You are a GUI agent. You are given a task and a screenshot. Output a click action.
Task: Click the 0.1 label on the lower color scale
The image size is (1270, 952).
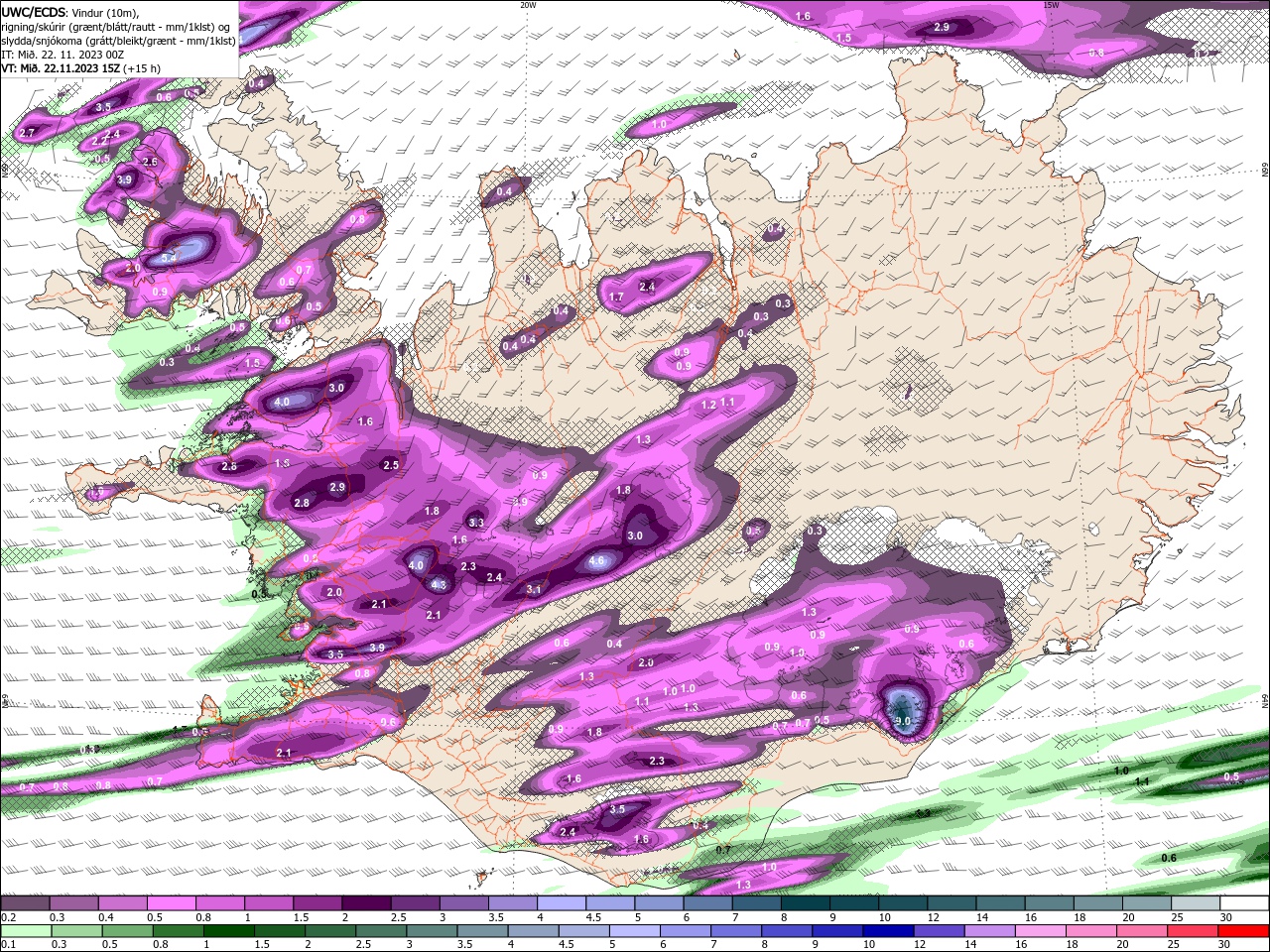[x=9, y=943]
